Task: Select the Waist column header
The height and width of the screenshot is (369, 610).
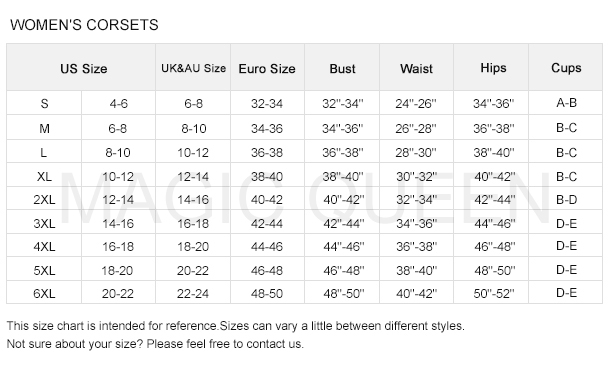Action: (416, 68)
